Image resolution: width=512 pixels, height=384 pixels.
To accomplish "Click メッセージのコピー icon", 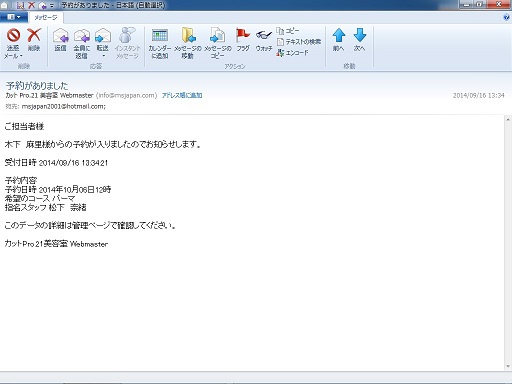I will pyautogui.click(x=217, y=35).
